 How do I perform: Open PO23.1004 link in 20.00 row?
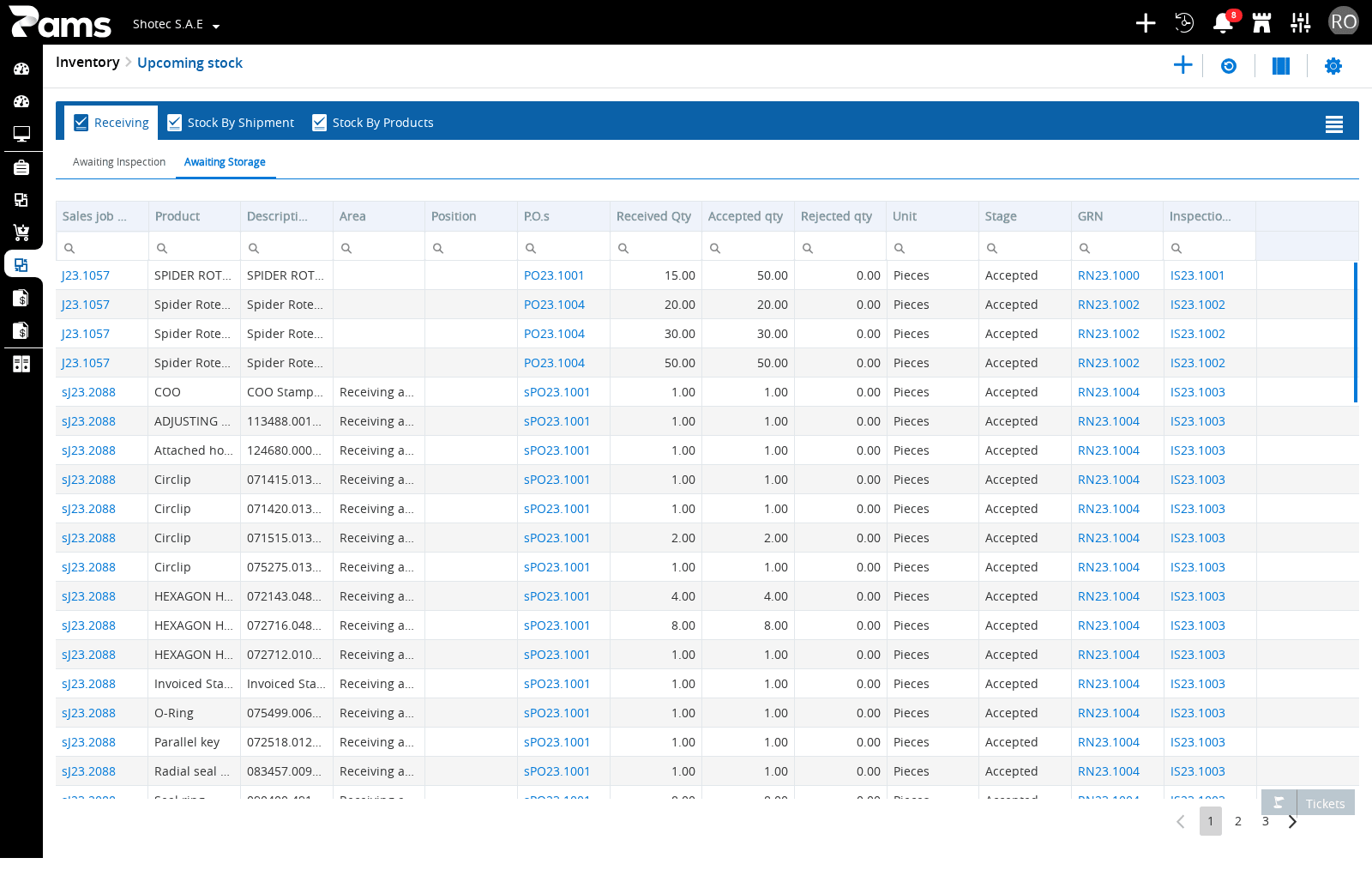click(554, 305)
